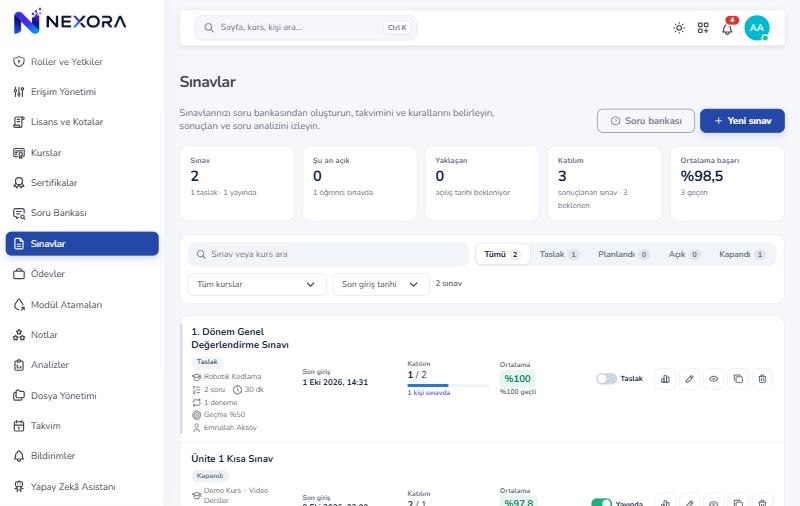The image size is (800, 506).
Task: Open the 1. Dönem Genel Değerlendirme Sınavı title
Action: pos(240,338)
